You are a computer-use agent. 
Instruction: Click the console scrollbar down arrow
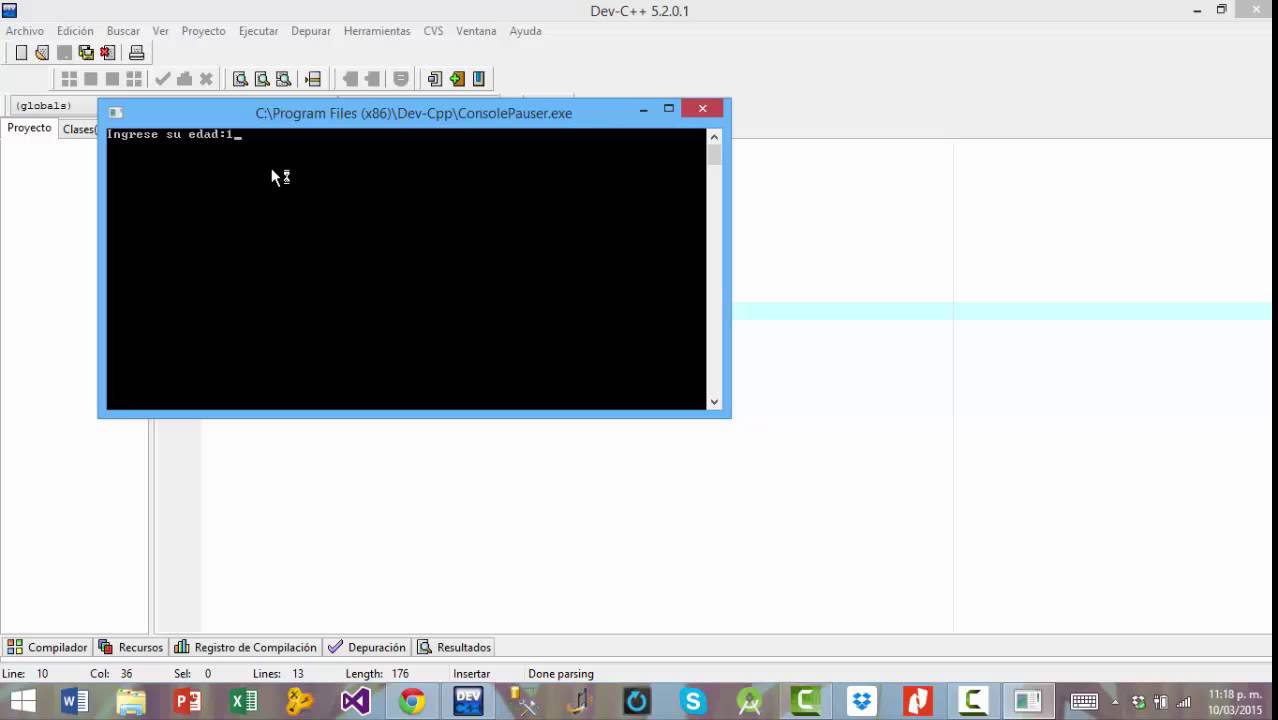714,402
